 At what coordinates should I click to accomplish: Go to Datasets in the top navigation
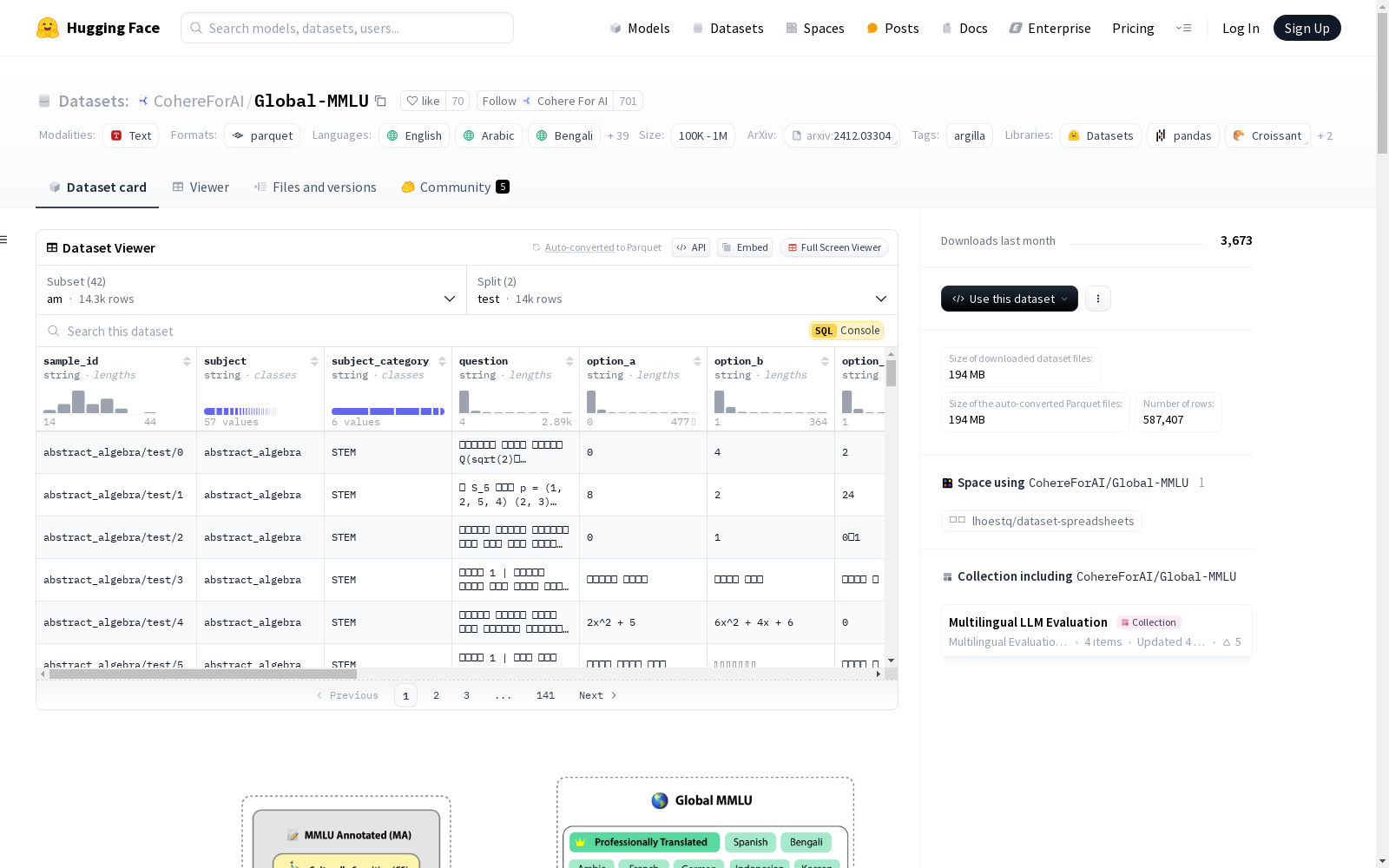727,28
